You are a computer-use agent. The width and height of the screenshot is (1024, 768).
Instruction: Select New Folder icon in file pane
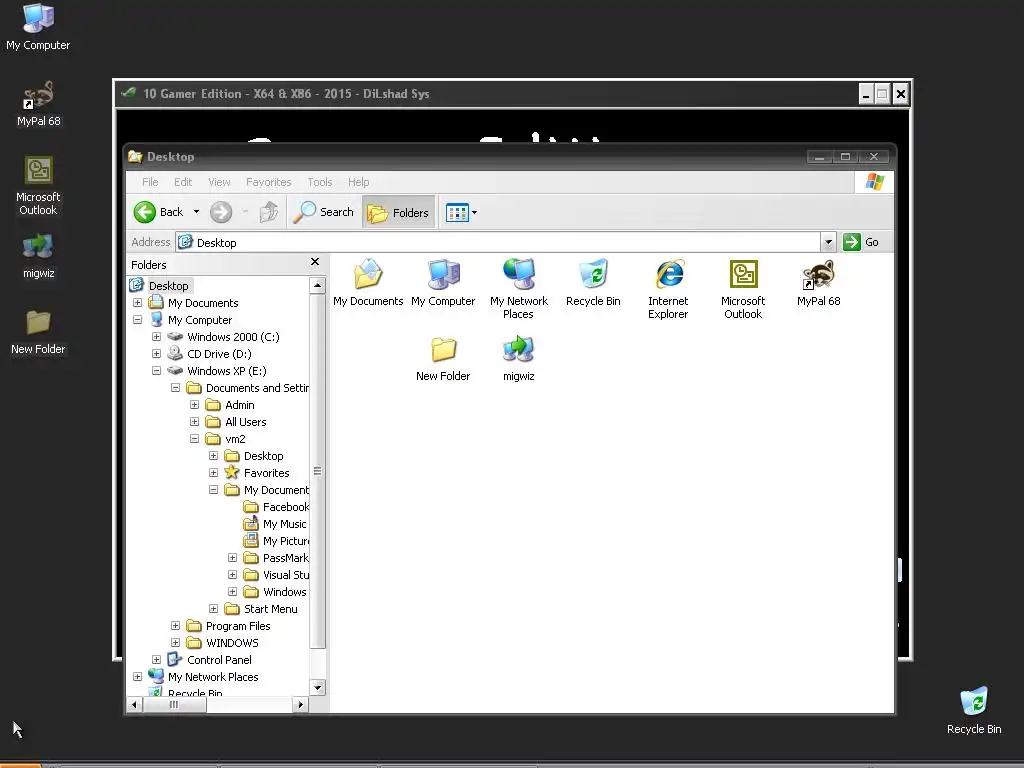pos(443,359)
